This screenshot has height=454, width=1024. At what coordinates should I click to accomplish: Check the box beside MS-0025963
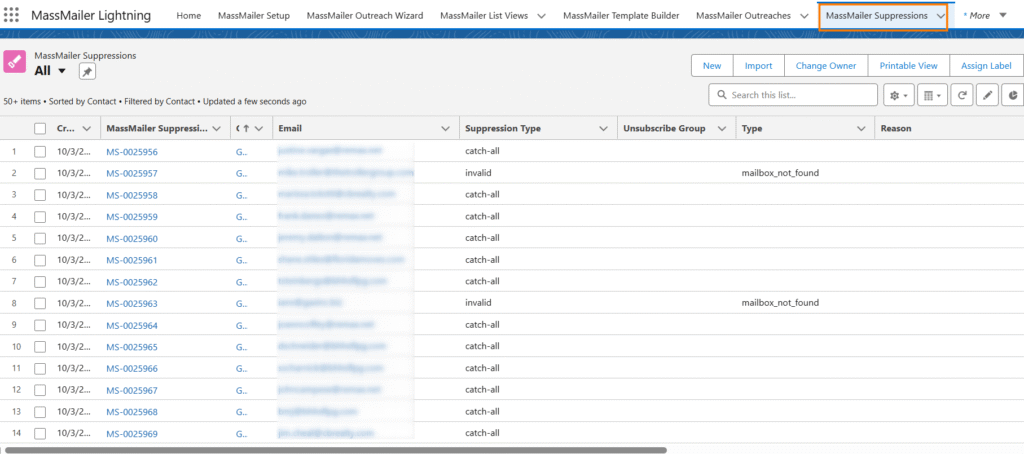click(x=40, y=303)
